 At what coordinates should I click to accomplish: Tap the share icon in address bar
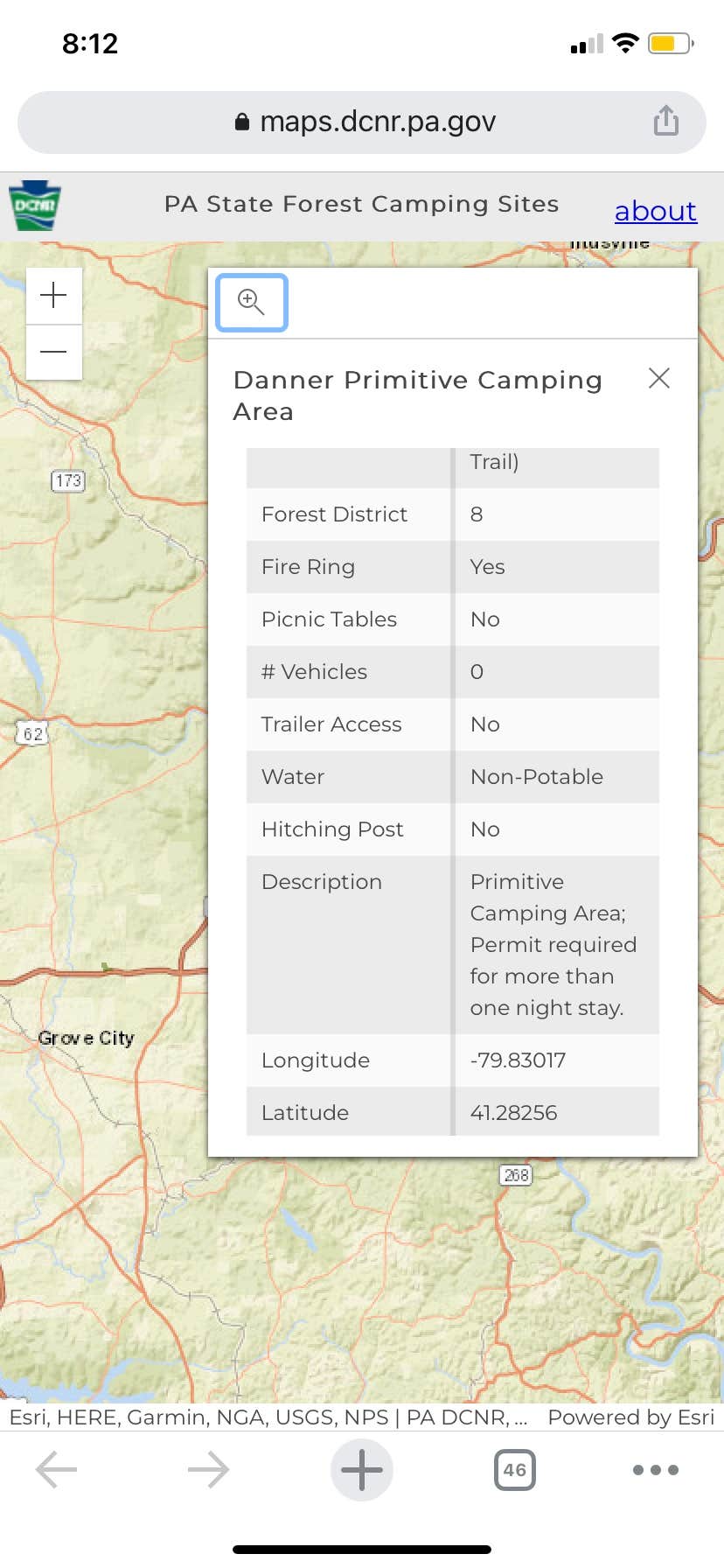click(665, 121)
